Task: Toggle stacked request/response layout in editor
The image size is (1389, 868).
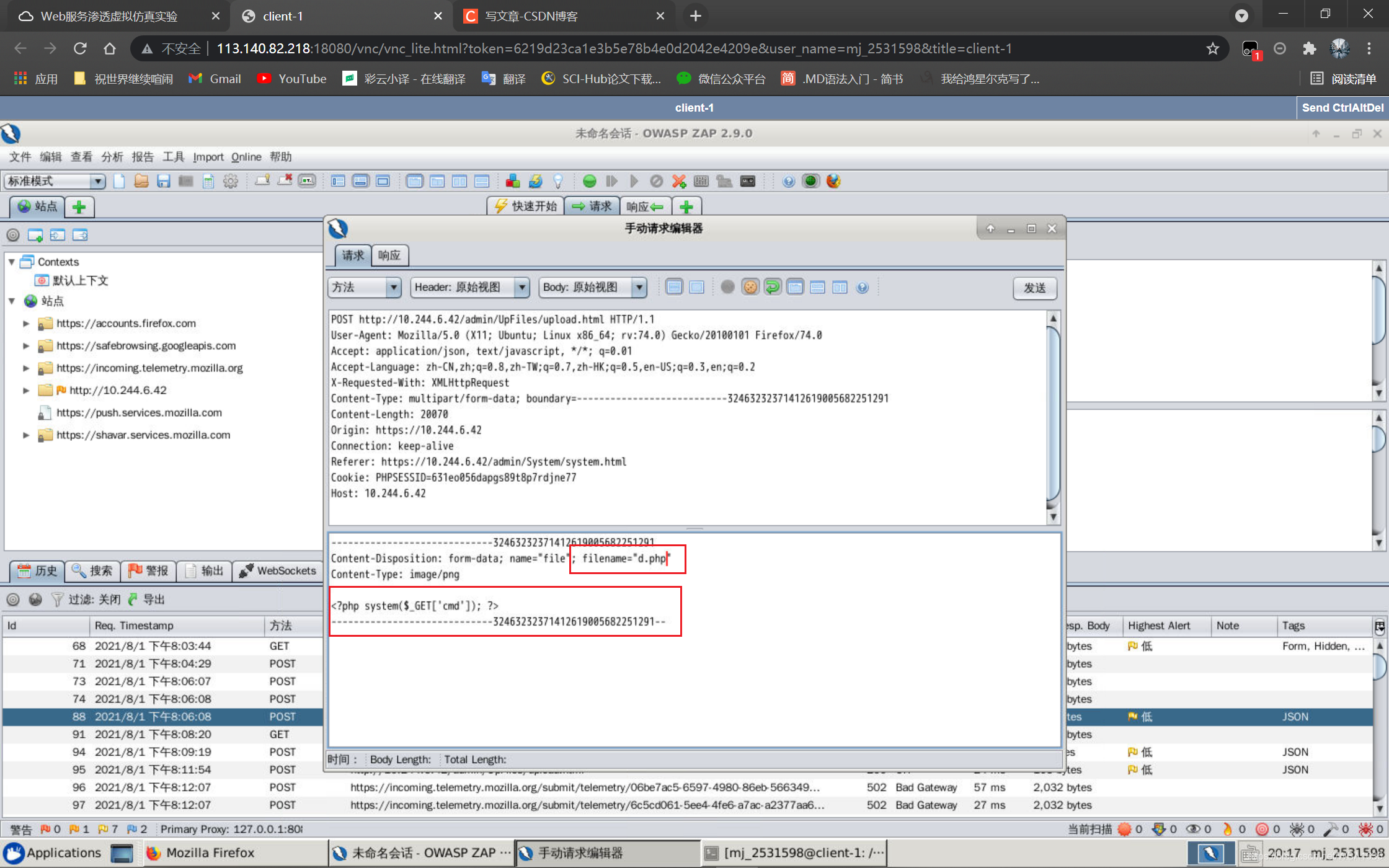Action: [817, 287]
